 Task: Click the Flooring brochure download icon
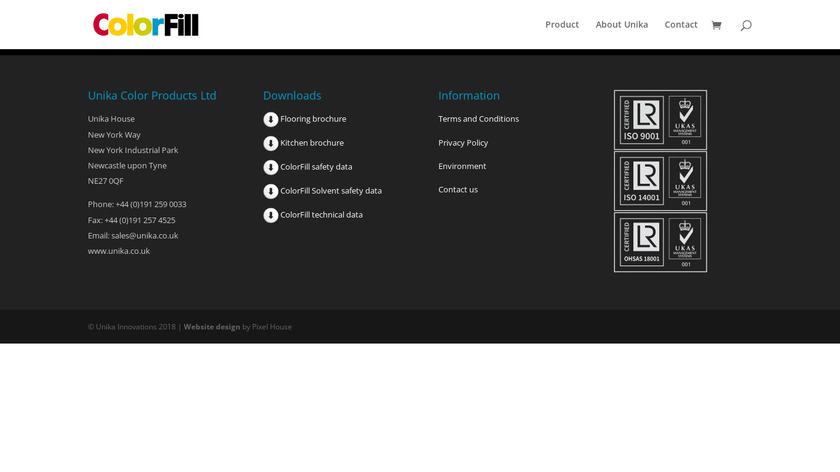click(x=271, y=119)
